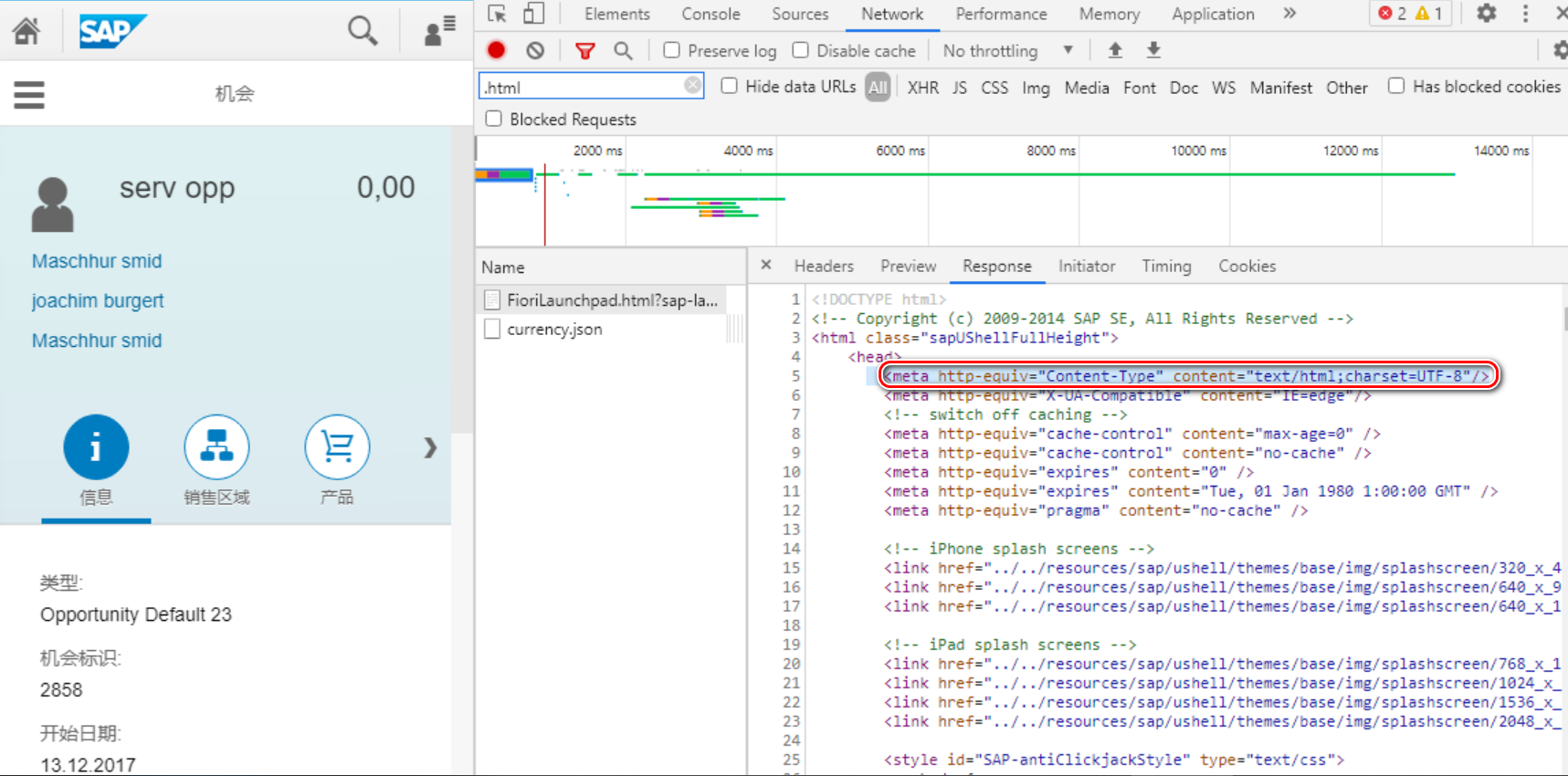Select FioriLaunchpad.html request row
The image size is (1568, 776).
click(x=603, y=299)
